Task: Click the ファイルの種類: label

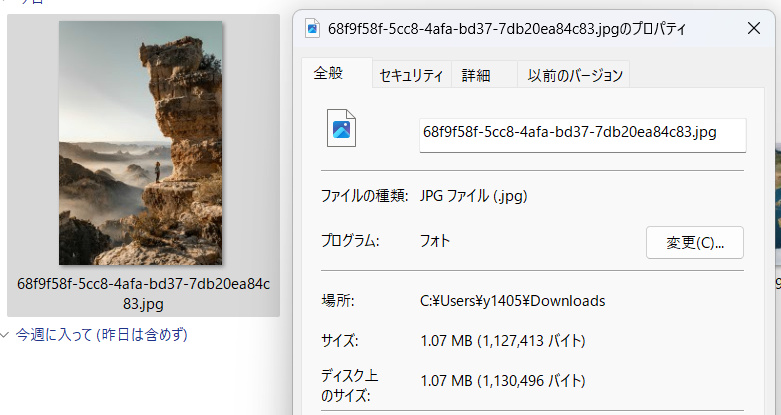Action: [x=363, y=197]
